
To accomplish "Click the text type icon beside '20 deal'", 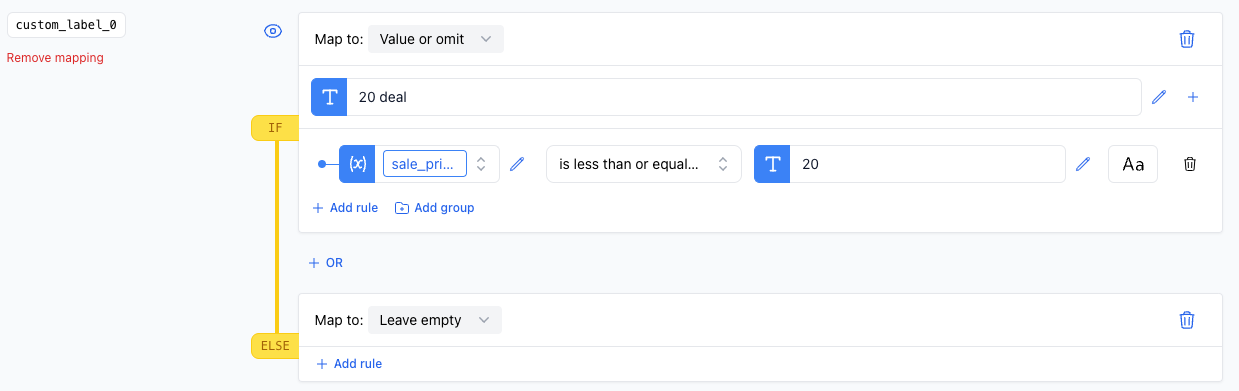I will [329, 97].
